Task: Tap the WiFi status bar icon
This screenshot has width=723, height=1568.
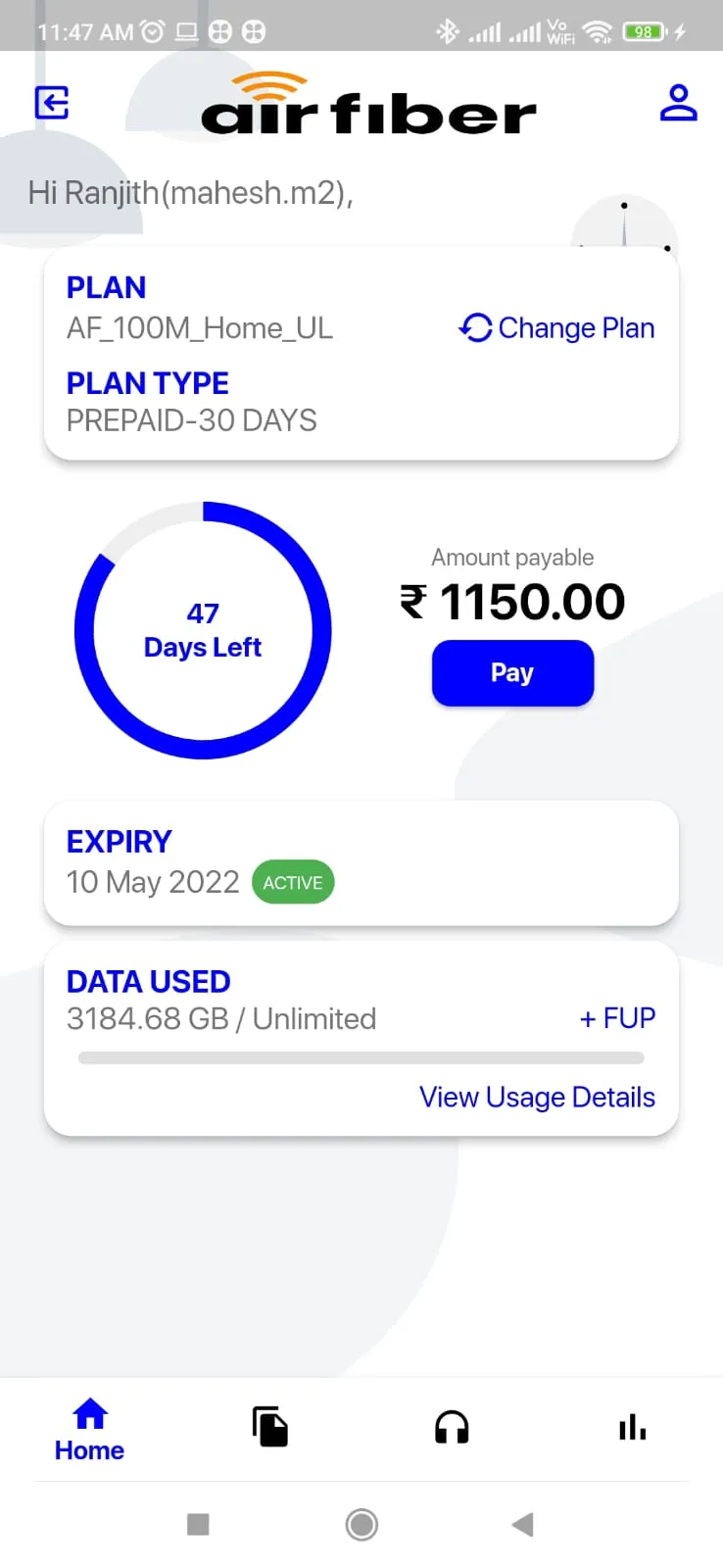Action: tap(597, 32)
